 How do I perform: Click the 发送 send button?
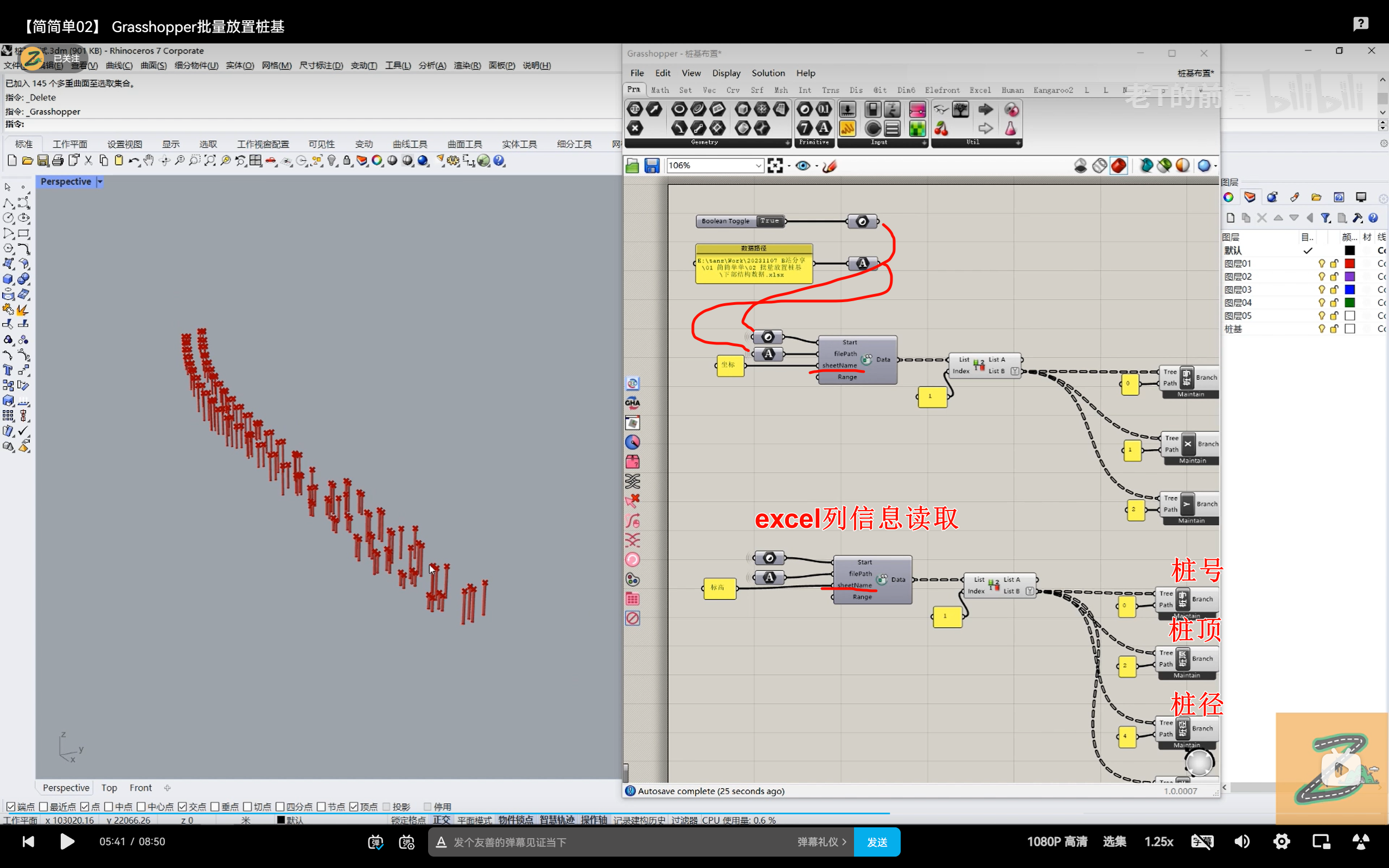click(876, 842)
